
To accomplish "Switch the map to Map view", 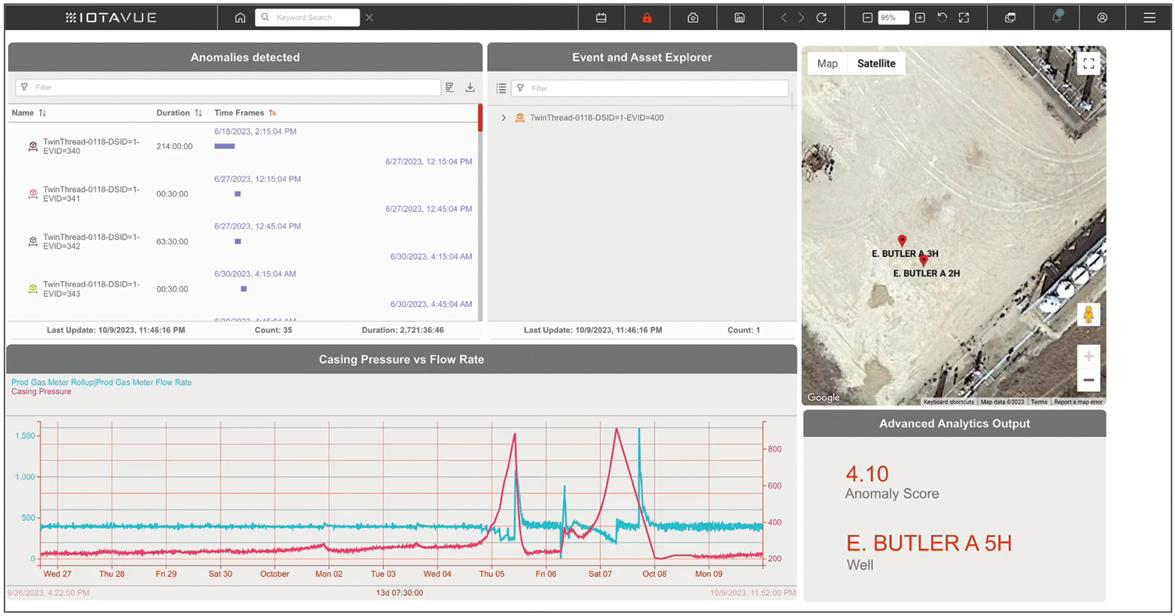I will (827, 64).
